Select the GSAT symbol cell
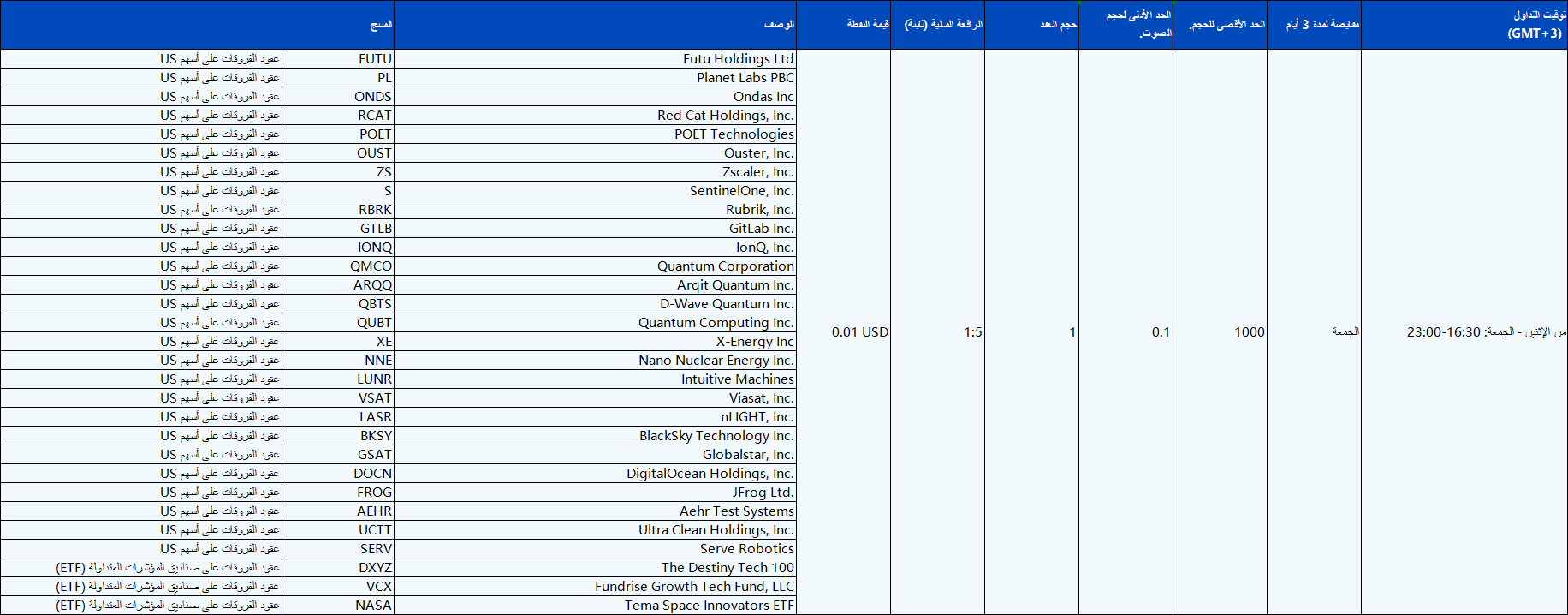Screen dimensions: 1568x615 (x=338, y=455)
